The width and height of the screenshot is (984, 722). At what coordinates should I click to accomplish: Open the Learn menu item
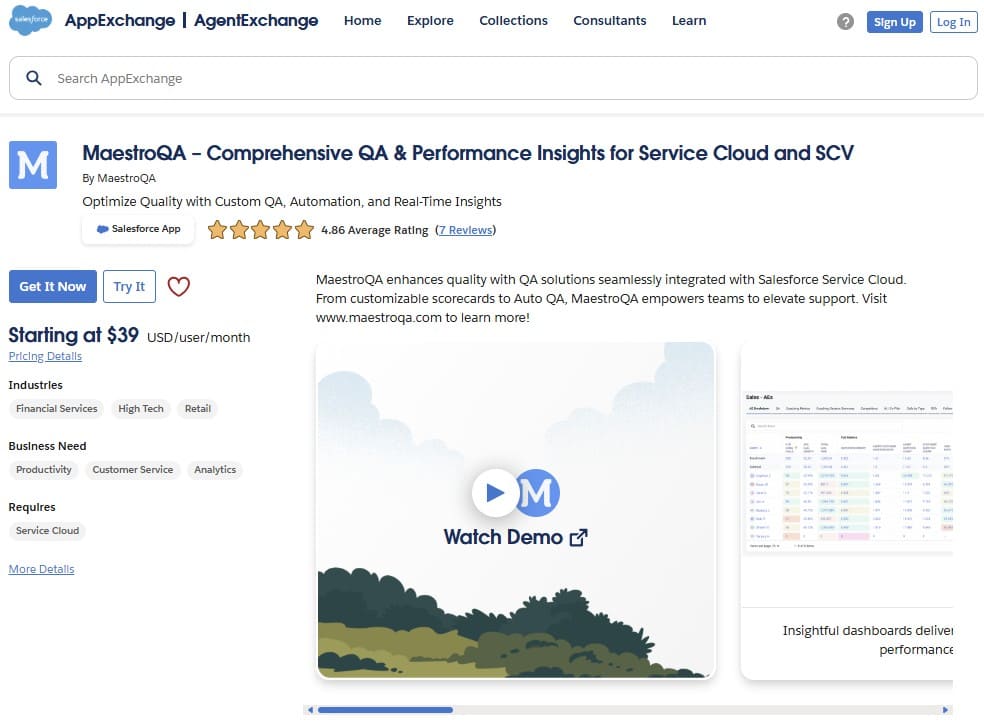click(x=689, y=21)
